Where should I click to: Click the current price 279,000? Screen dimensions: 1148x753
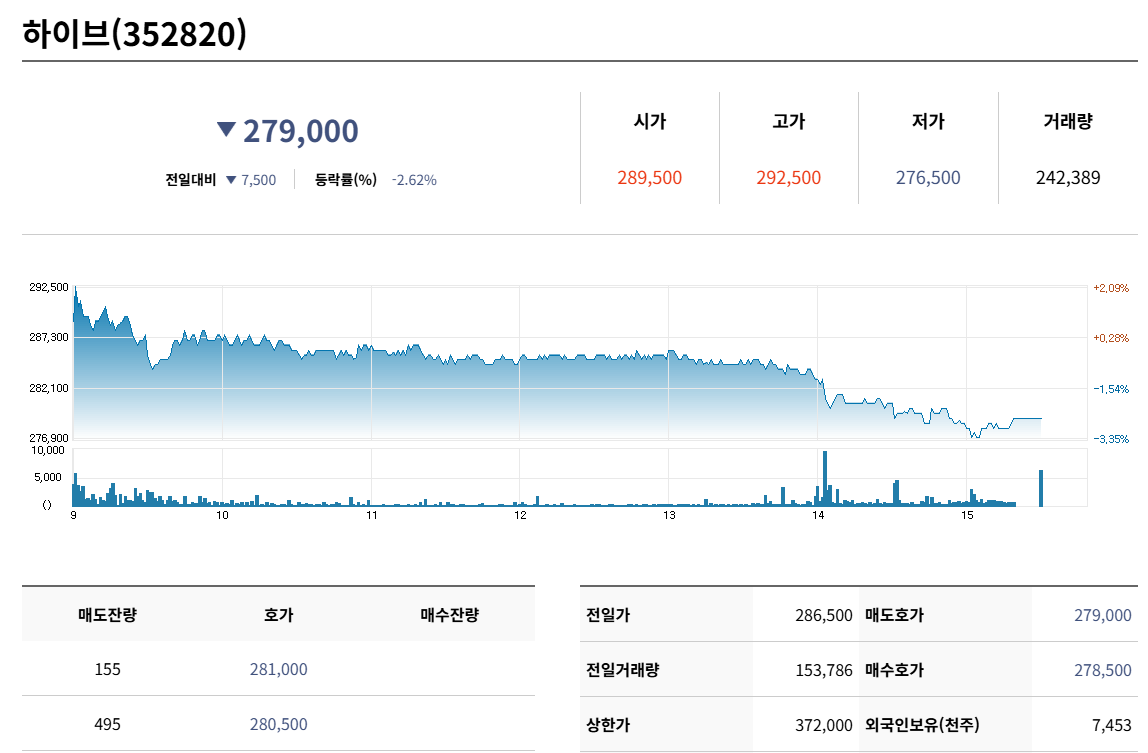(300, 131)
